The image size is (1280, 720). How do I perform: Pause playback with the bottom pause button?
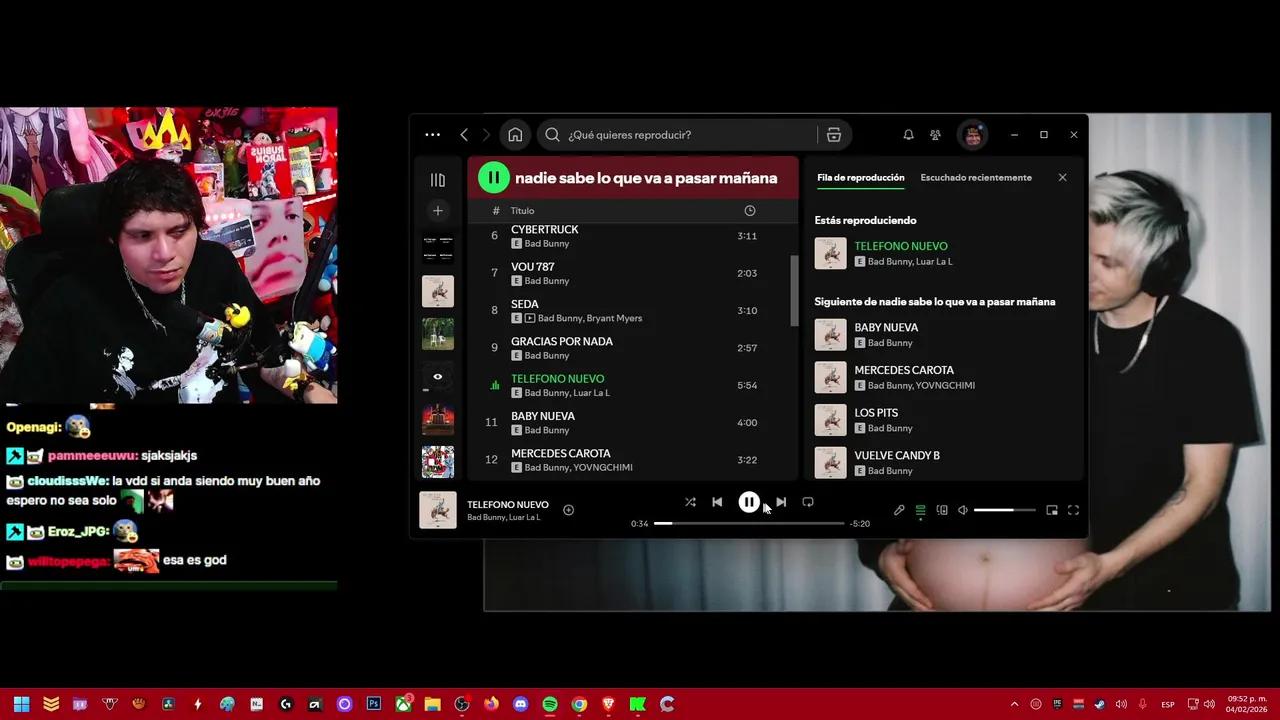click(x=748, y=502)
